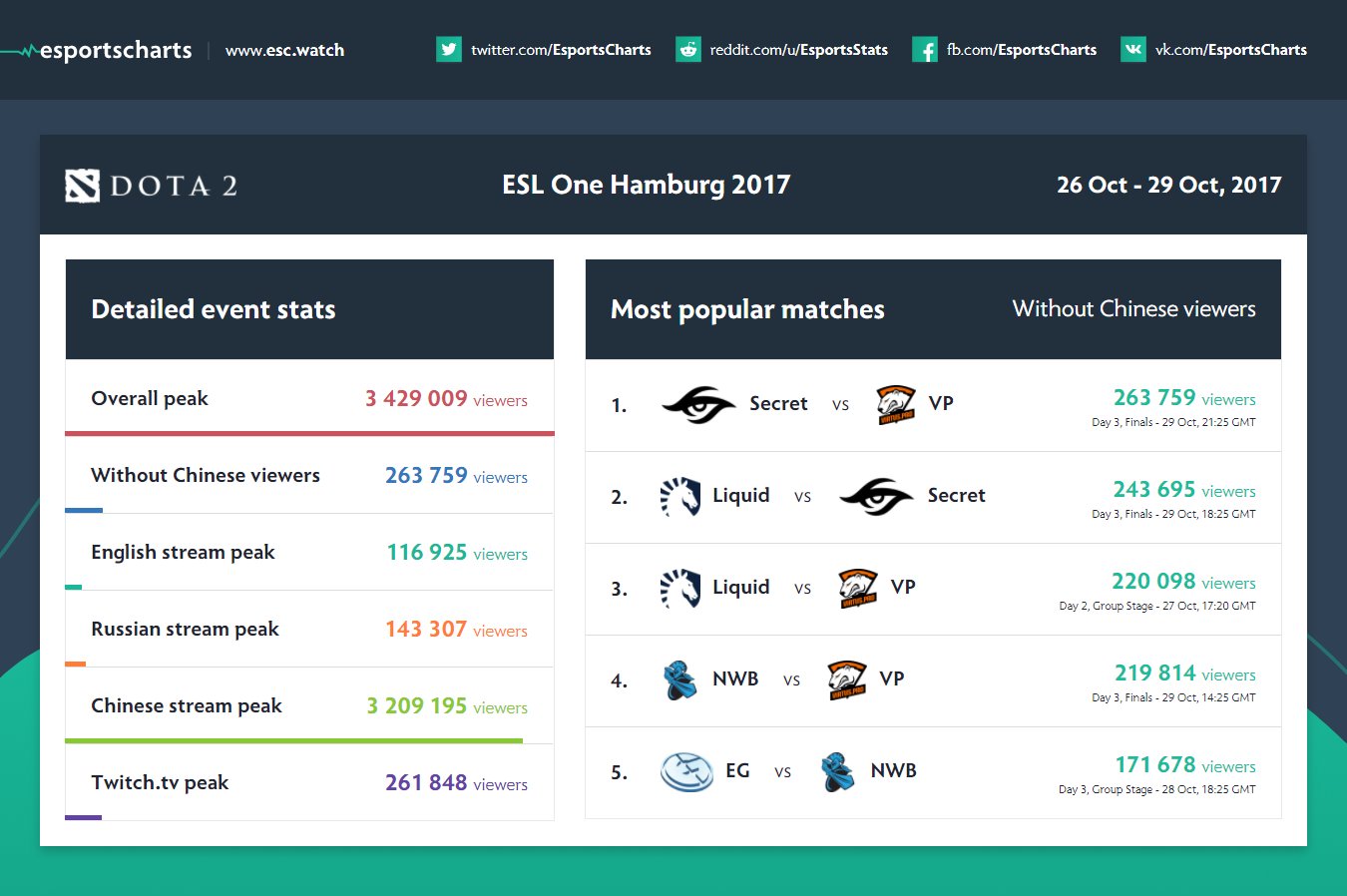Click the 220 098 viewers match value

1183,581
